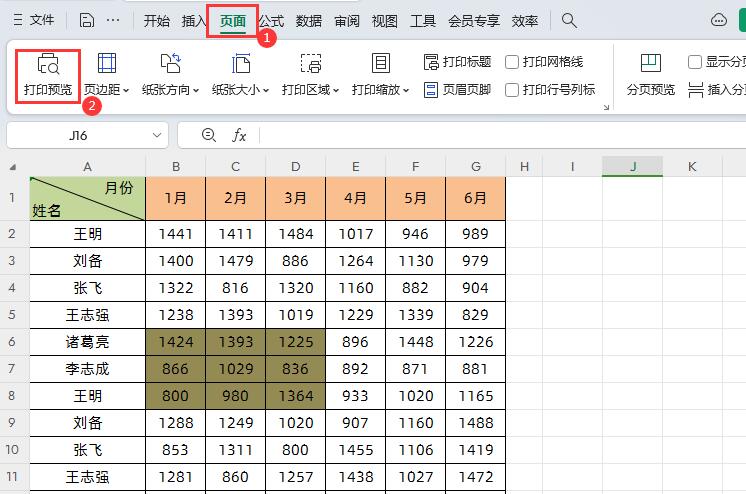Toggle the 显示分页 checkbox

click(x=695, y=62)
